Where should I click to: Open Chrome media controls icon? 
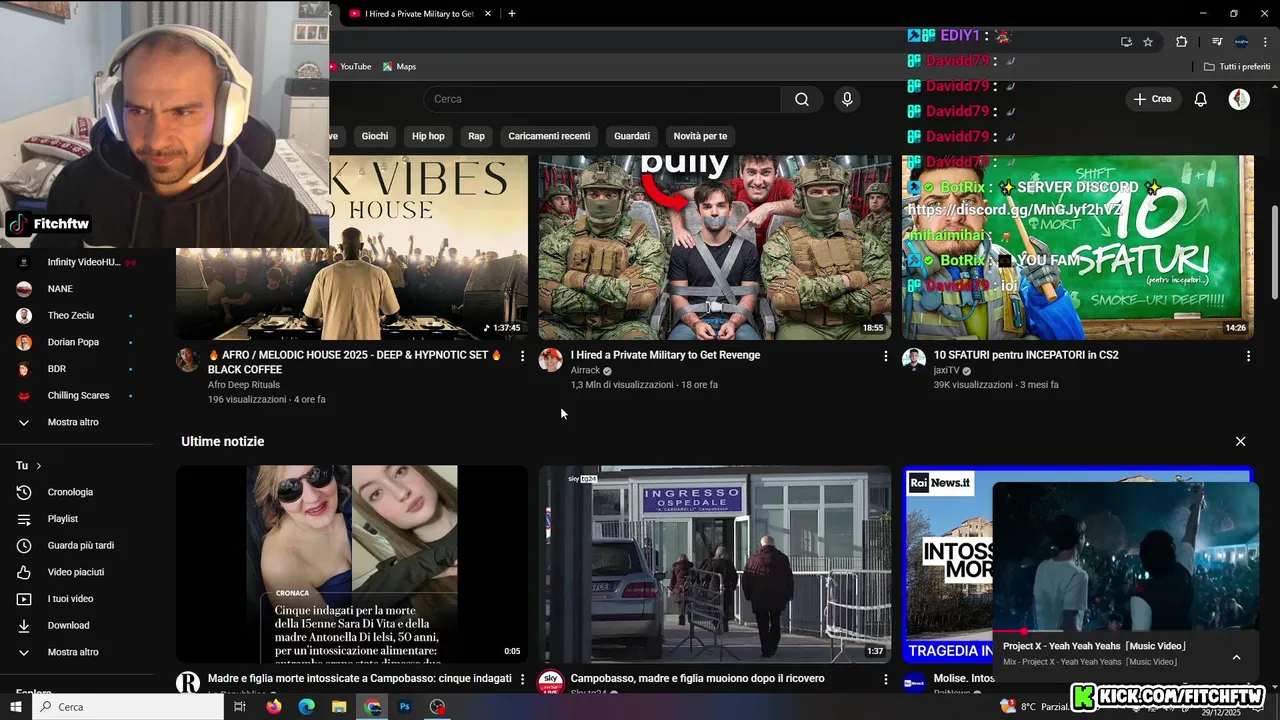point(1217,42)
